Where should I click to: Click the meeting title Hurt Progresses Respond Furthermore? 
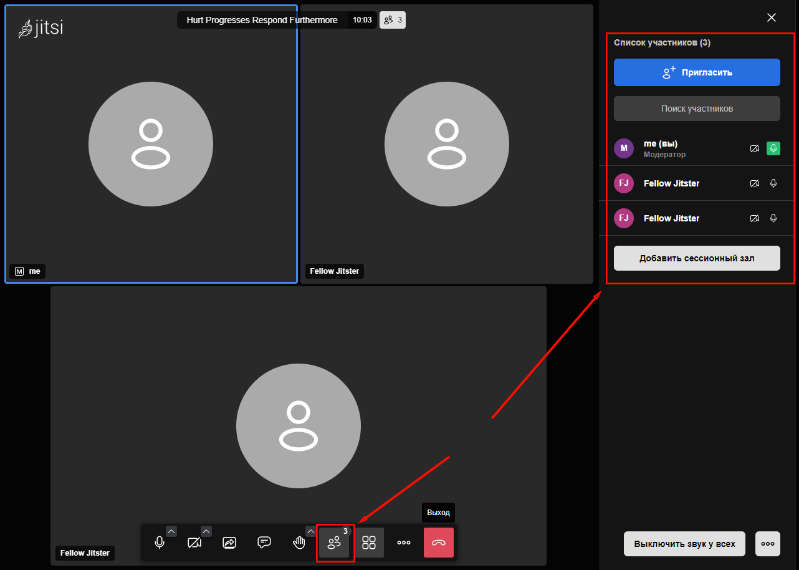pos(262,20)
